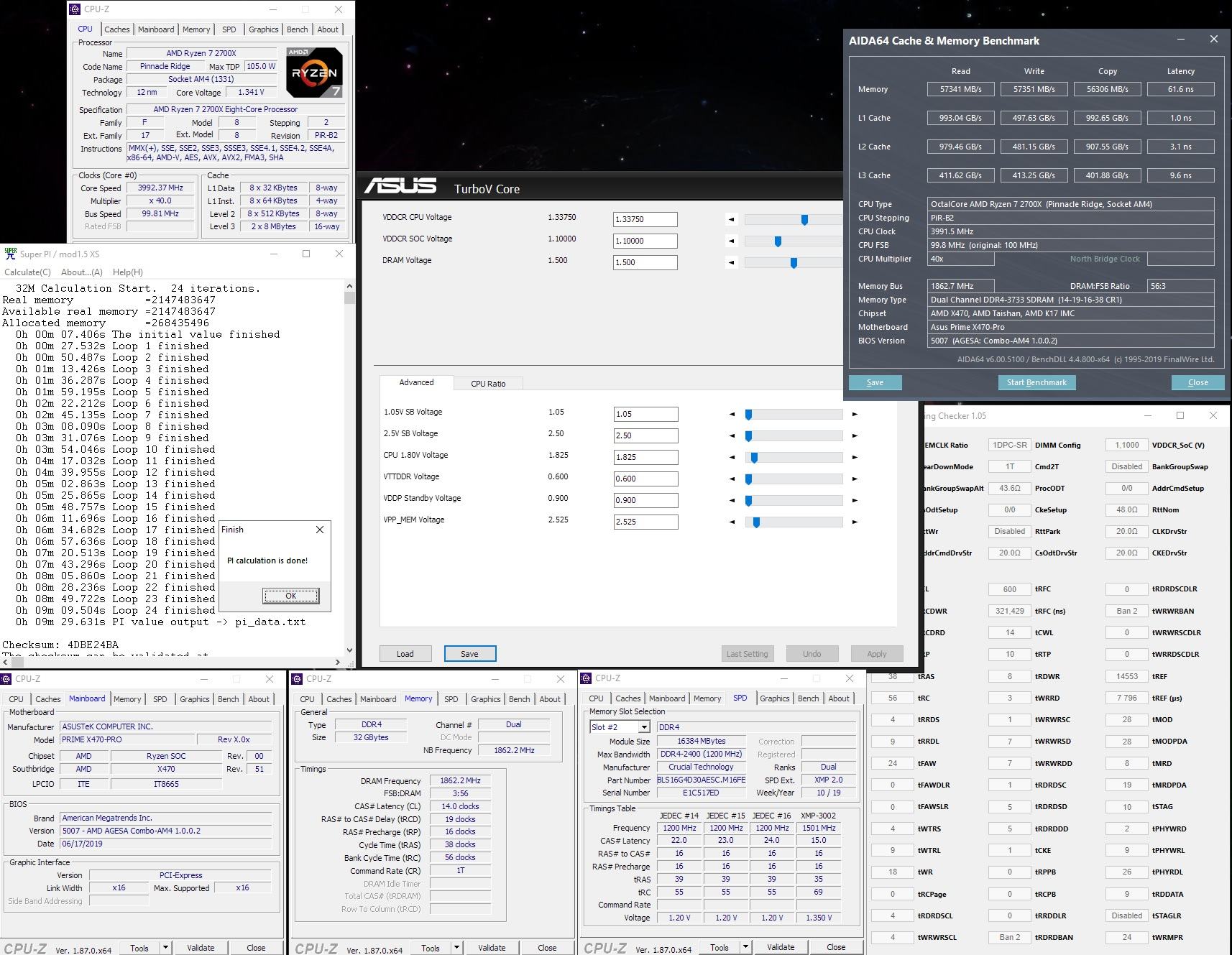Click Tools button in CPU-Z SPD window
This screenshot has height=955, width=1232.
point(719,948)
